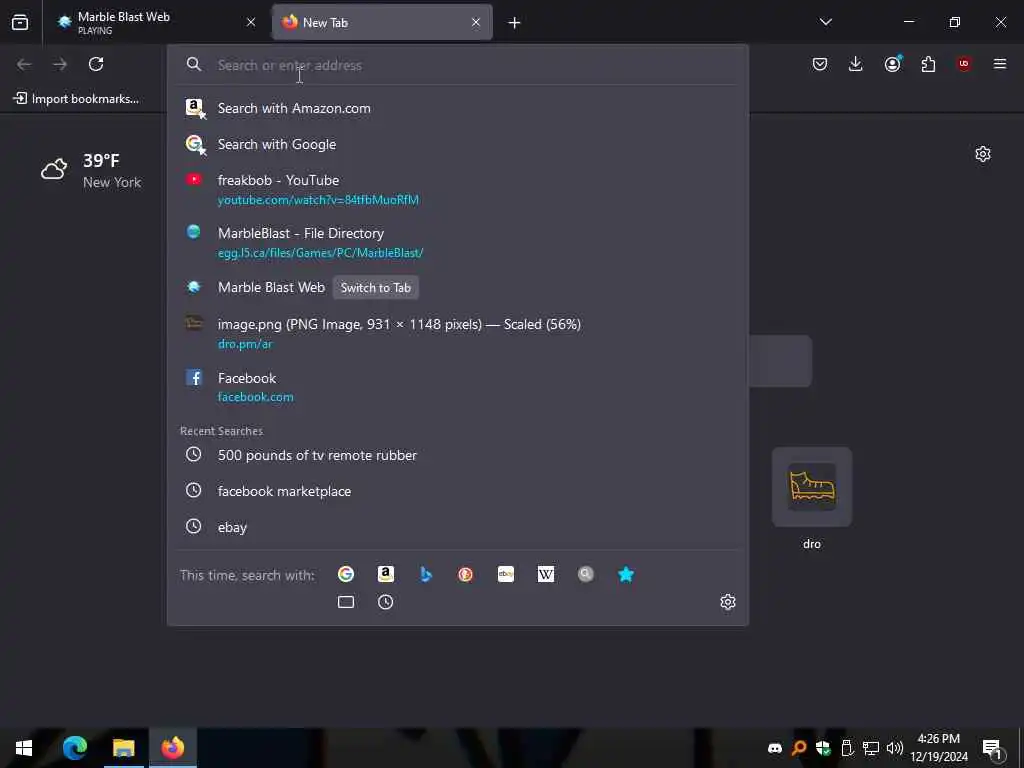This screenshot has width=1024, height=768.
Task: Open image.png dro.pm/ar suggestion
Action: [x=457, y=333]
